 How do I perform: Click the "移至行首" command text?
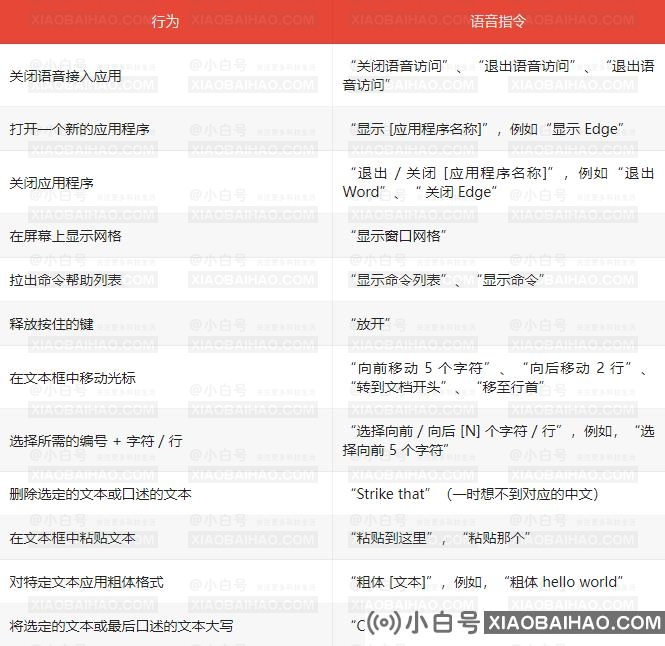pos(511,386)
